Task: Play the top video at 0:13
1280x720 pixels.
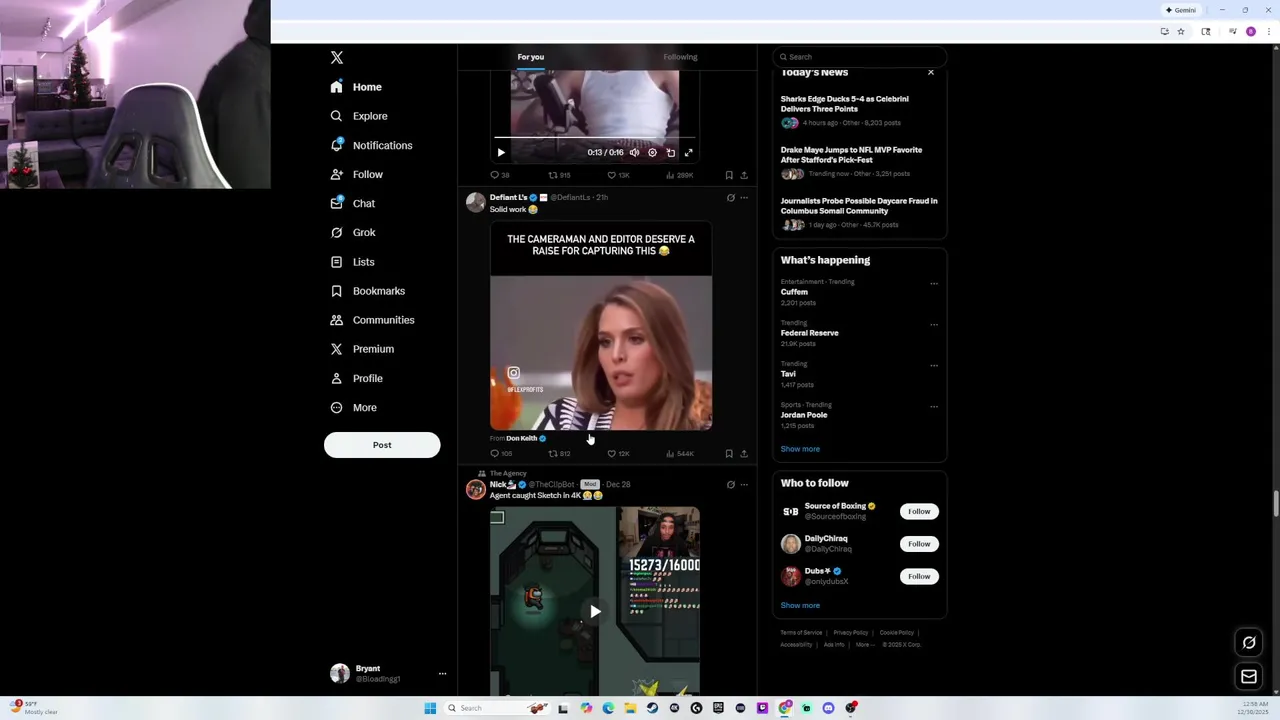Action: point(501,153)
